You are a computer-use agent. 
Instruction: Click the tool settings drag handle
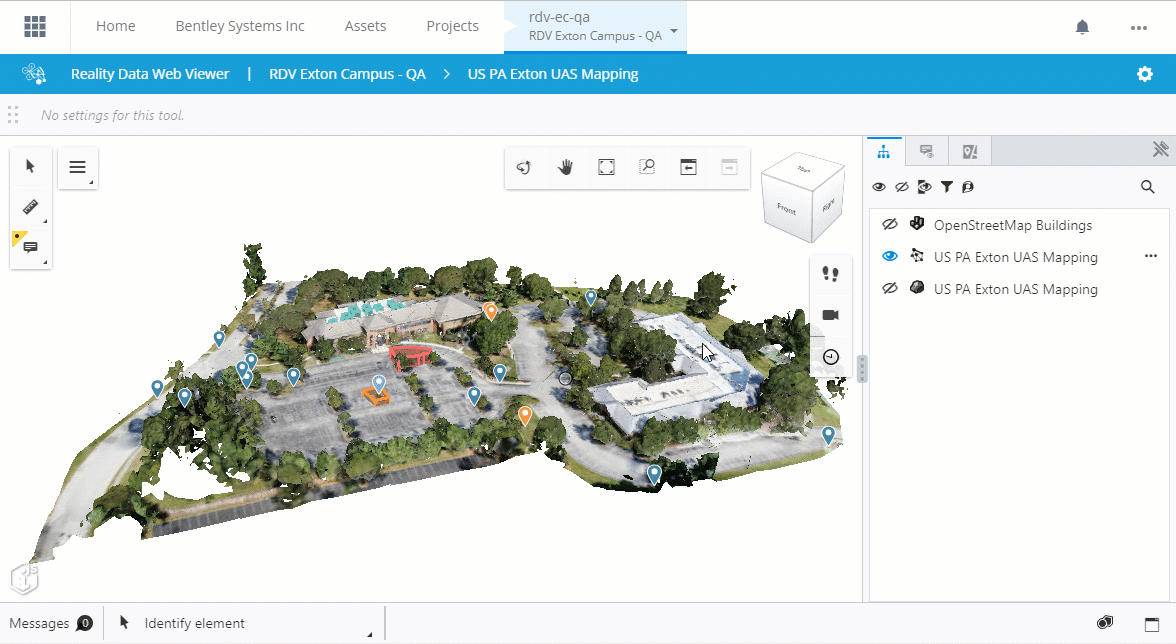click(x=13, y=115)
